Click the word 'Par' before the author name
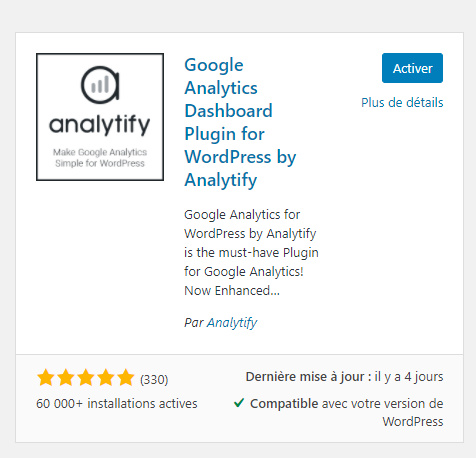The image size is (476, 458). tap(194, 323)
